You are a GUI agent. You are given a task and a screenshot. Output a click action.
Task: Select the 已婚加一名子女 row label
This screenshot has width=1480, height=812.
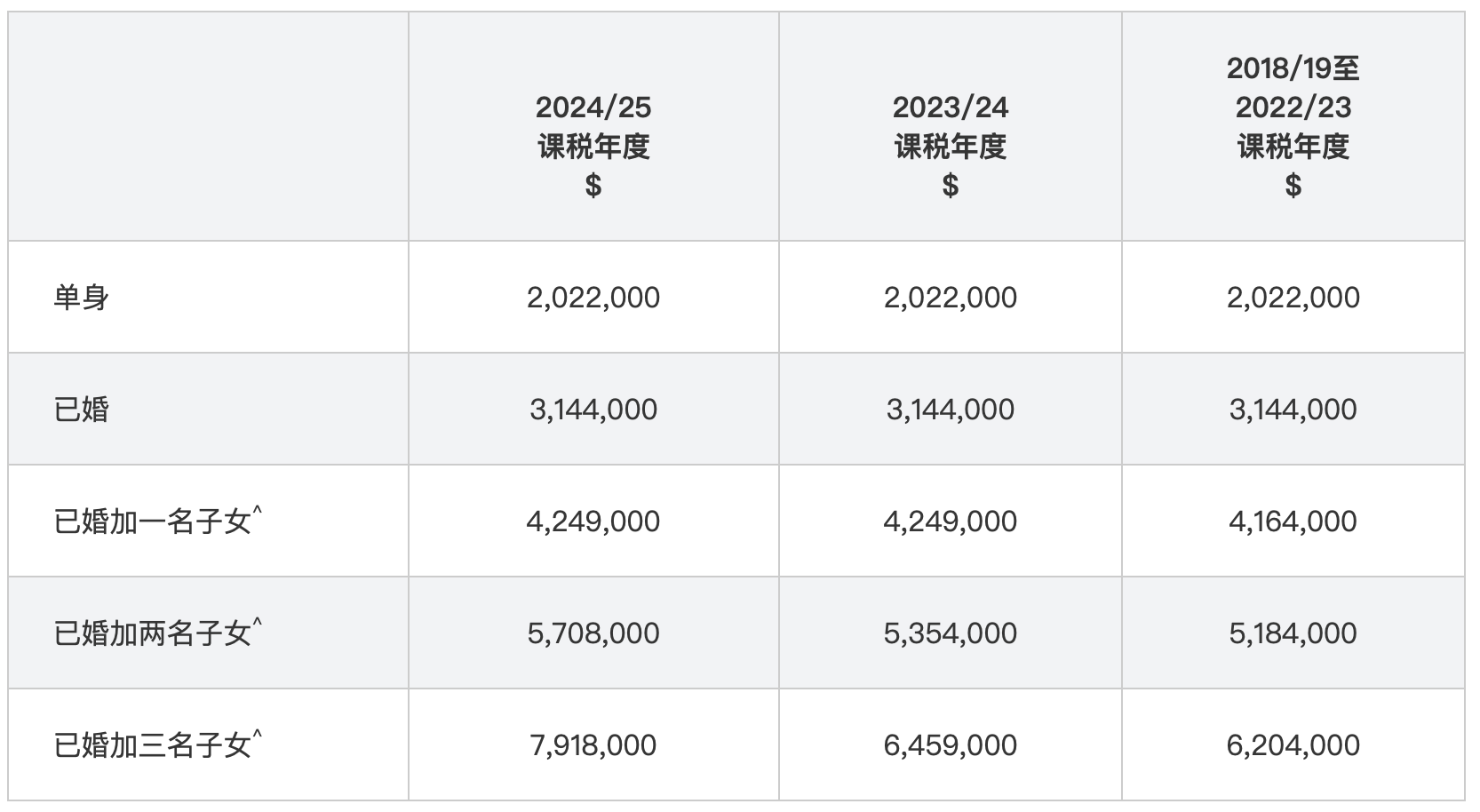tap(158, 521)
